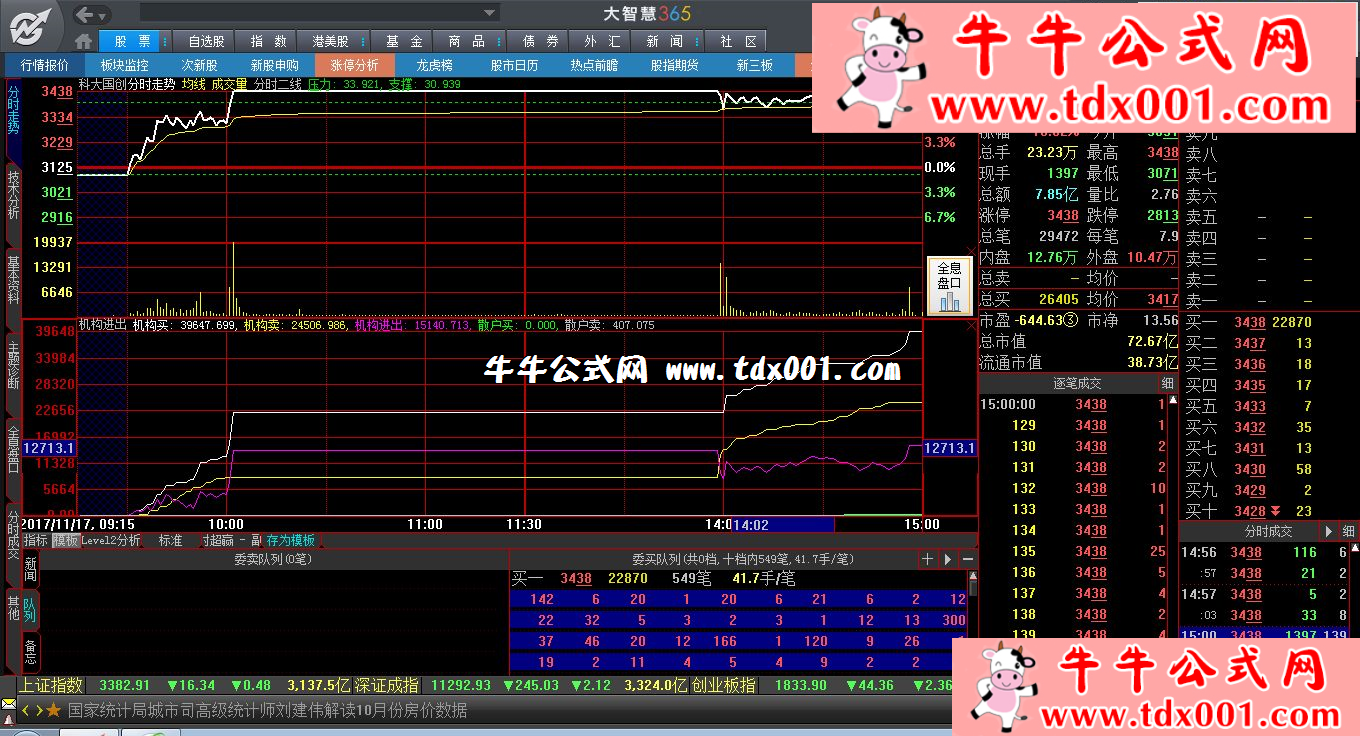Expand the 商品 submenu dots
Viewport: 1360px width, 736px height.
click(x=499, y=41)
